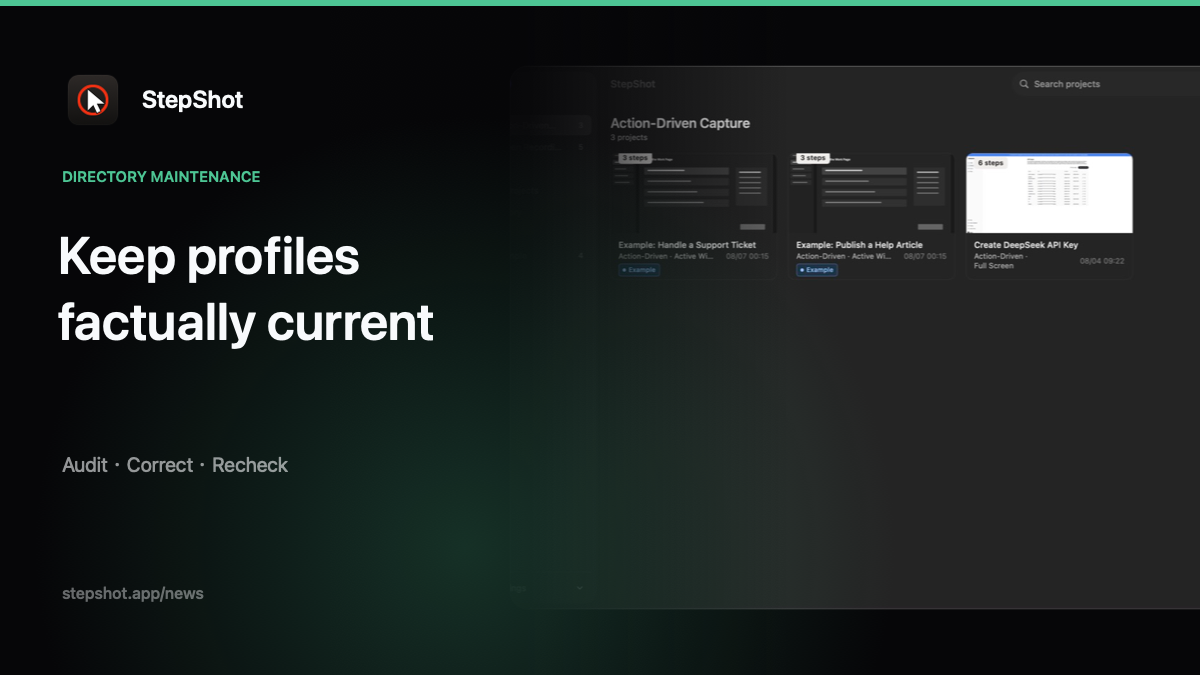Click the 'DIRECTORY MAINTENANCE' label
The image size is (1200, 675).
click(161, 177)
